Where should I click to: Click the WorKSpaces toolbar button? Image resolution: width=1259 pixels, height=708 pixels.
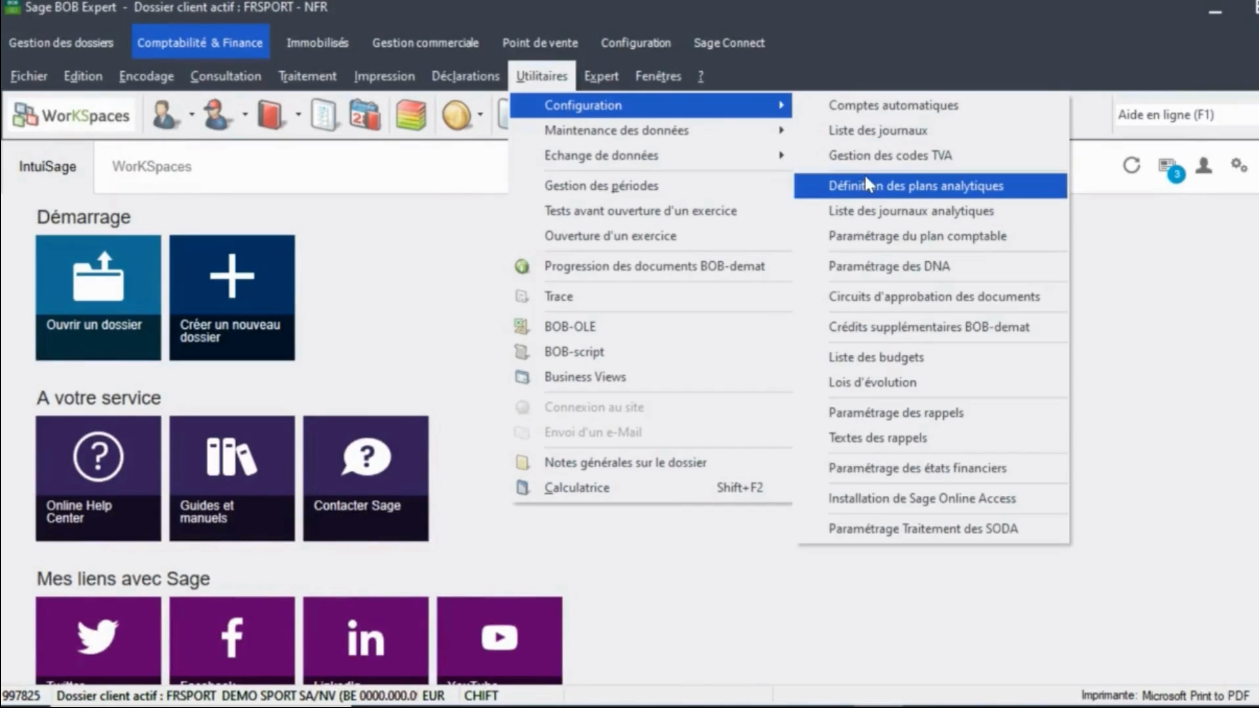pyautogui.click(x=71, y=116)
